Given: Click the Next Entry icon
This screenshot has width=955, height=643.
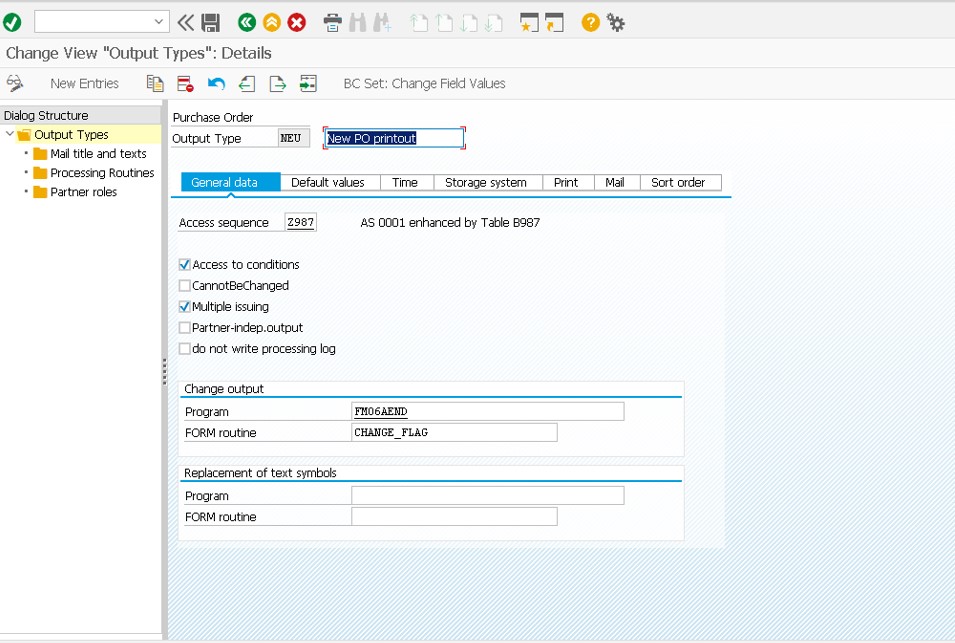Looking at the screenshot, I should tap(277, 83).
